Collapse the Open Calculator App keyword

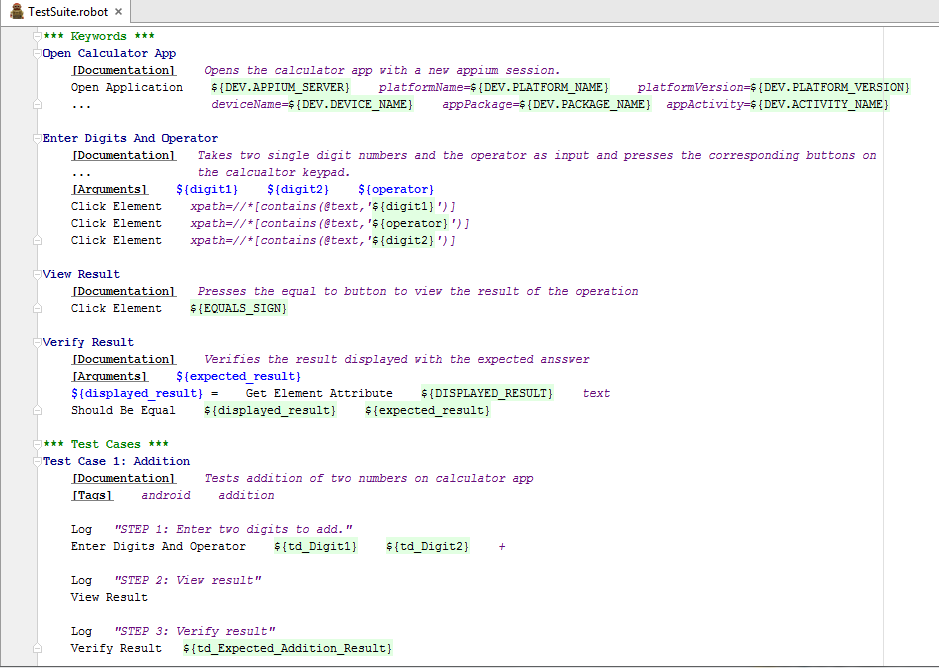click(x=37, y=54)
